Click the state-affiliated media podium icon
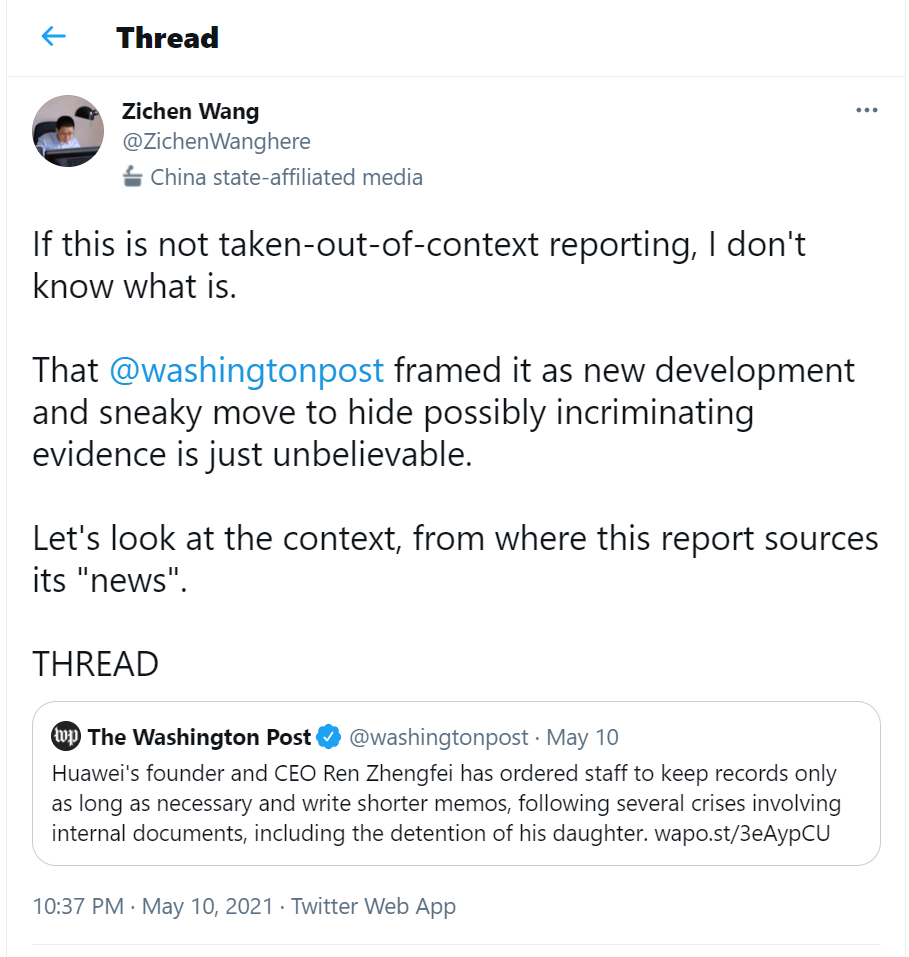 click(x=132, y=178)
